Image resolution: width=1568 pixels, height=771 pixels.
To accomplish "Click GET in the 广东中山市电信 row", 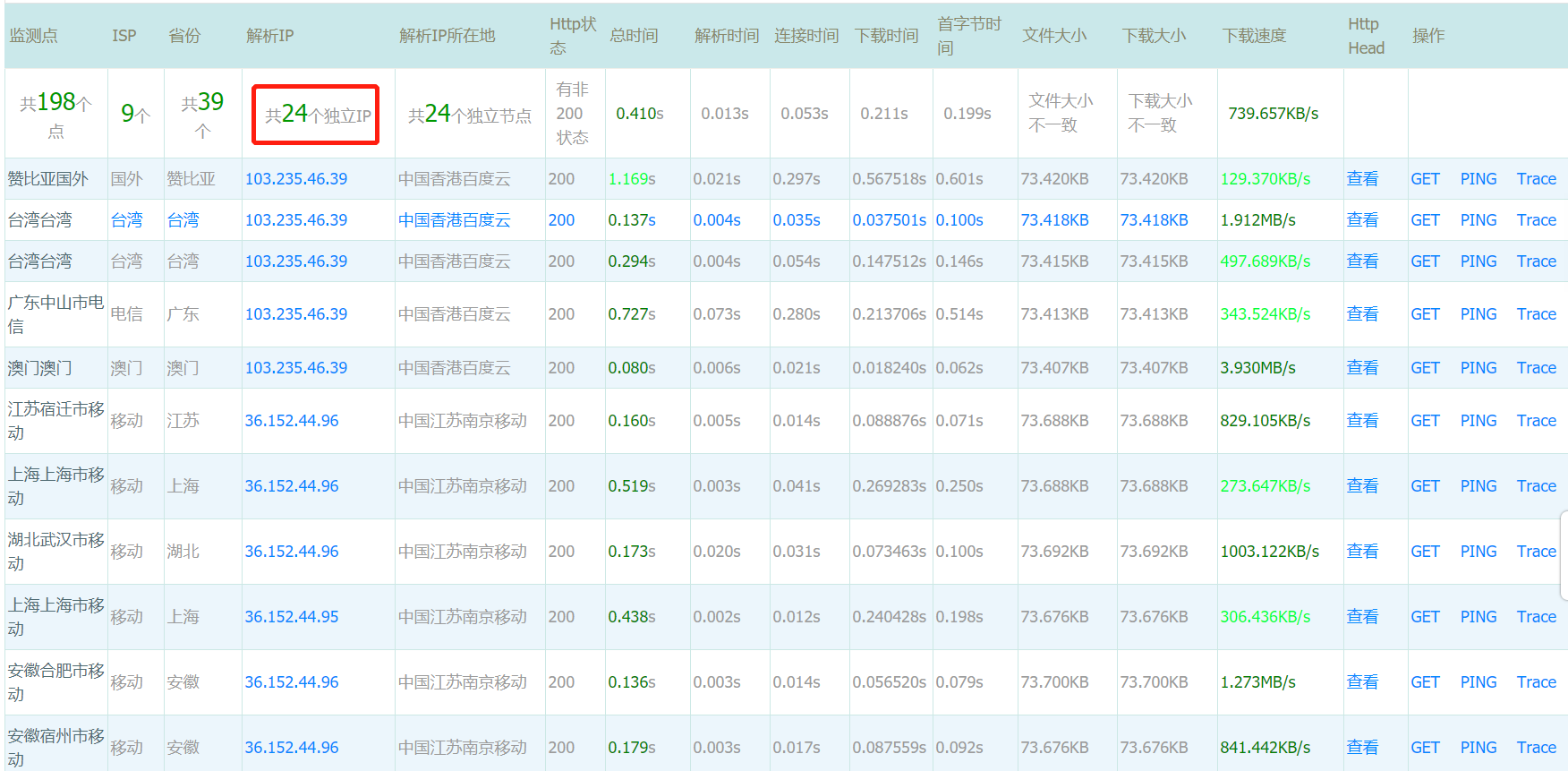I will click(x=1425, y=314).
